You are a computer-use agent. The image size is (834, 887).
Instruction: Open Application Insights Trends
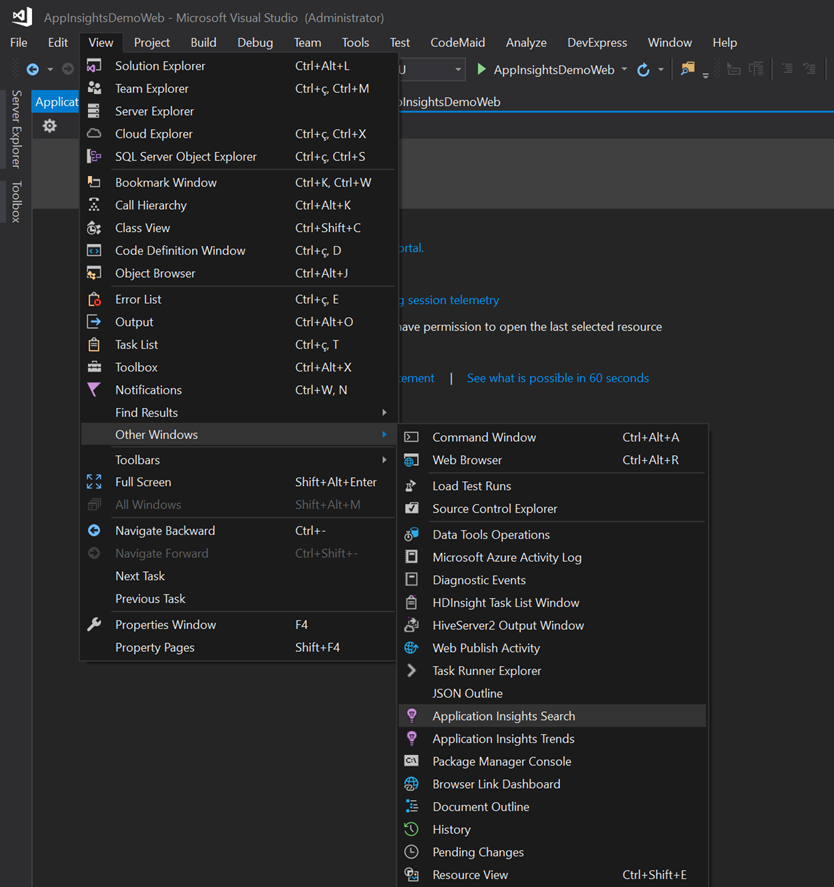point(552,738)
